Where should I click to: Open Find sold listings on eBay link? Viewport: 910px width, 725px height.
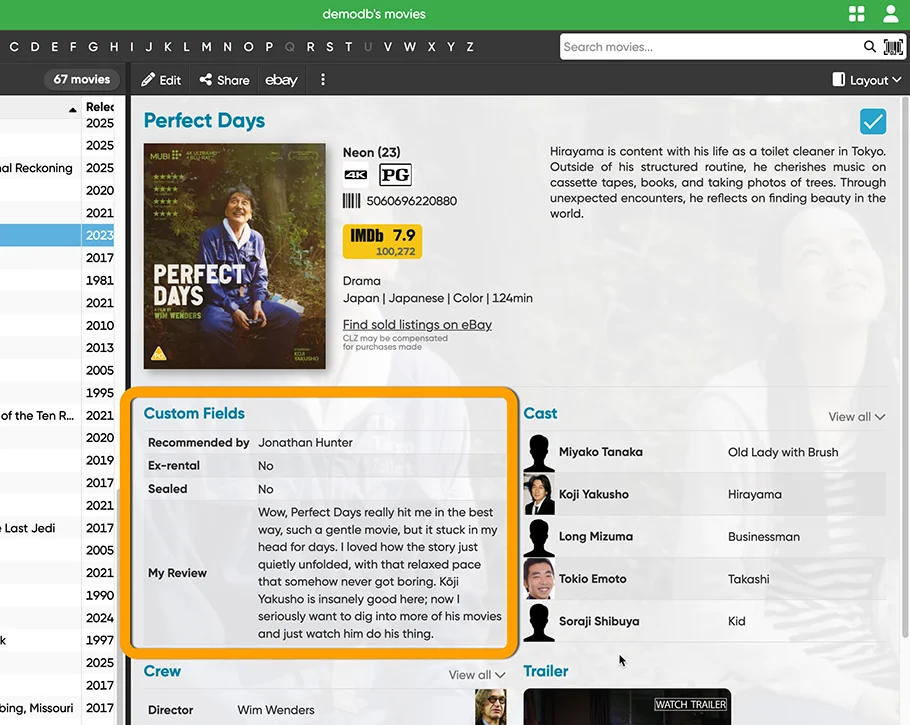click(x=417, y=325)
